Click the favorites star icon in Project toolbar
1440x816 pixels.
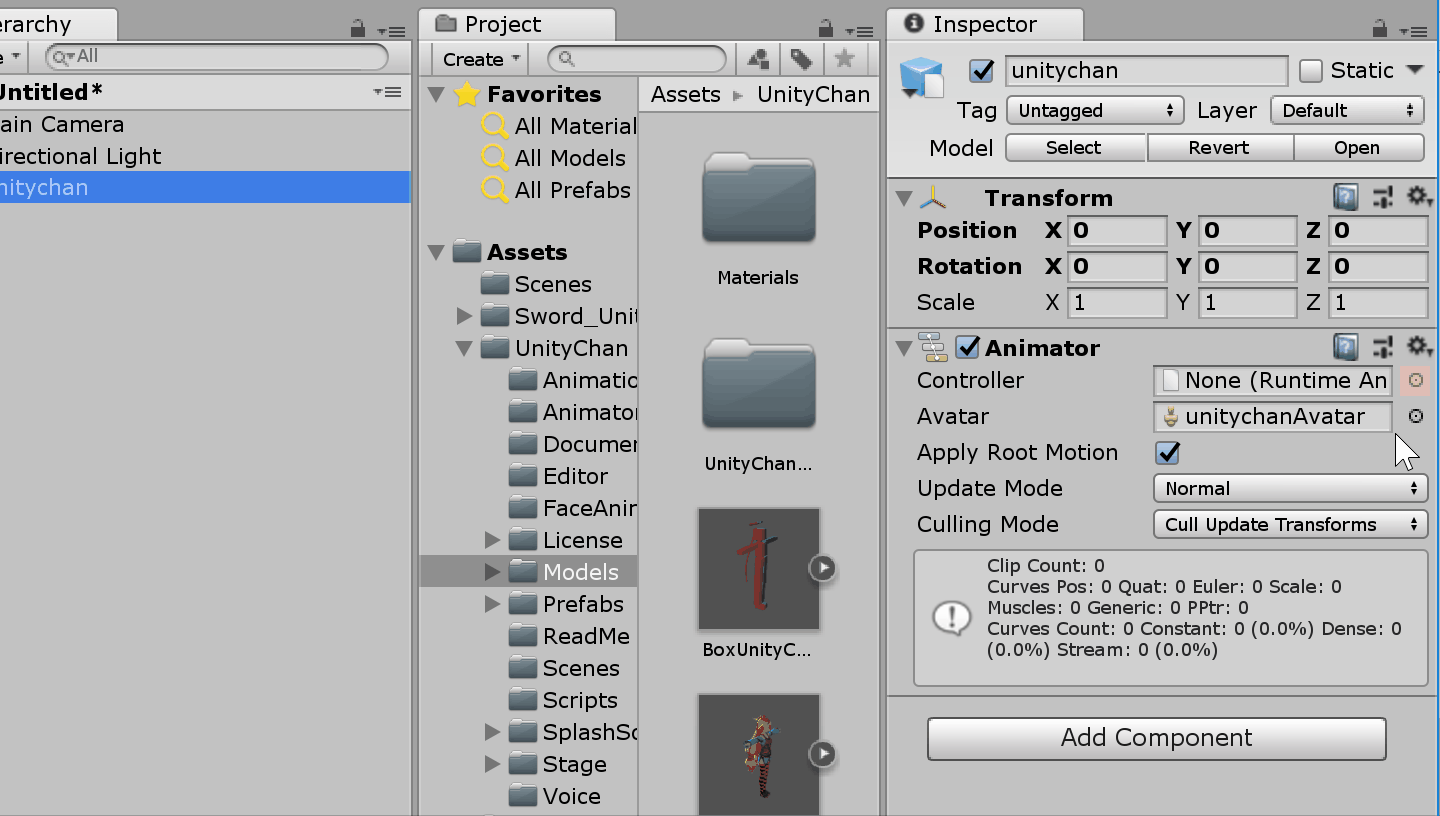click(845, 59)
